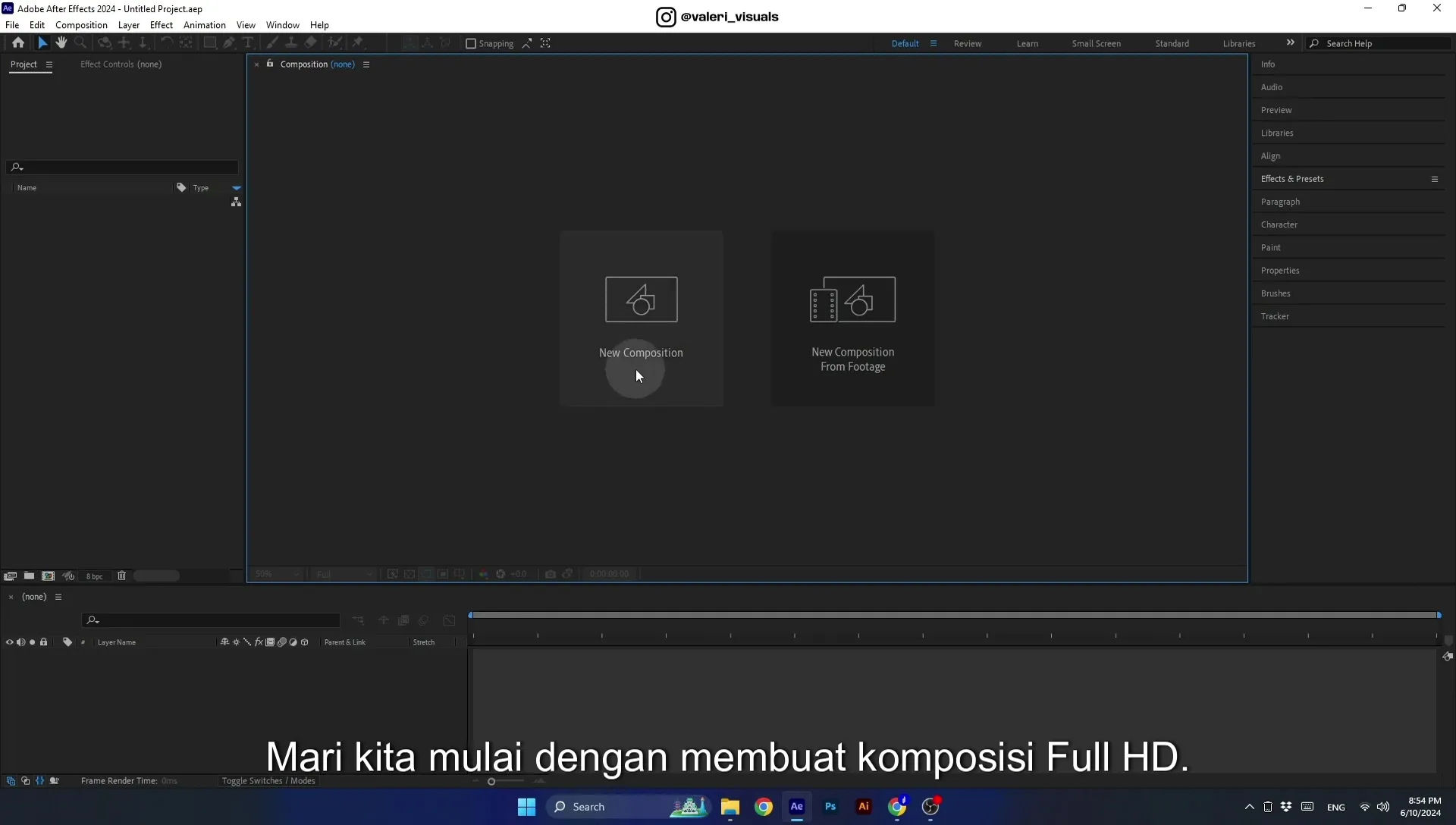Expand the workspace overflow chevrons
This screenshot has width=1456, height=825.
coord(1291,42)
